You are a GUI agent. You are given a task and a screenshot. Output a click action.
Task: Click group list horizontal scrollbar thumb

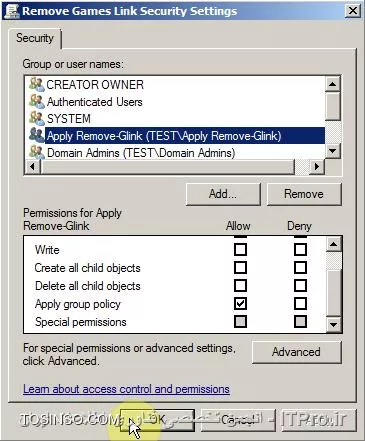pyautogui.click(x=168, y=166)
